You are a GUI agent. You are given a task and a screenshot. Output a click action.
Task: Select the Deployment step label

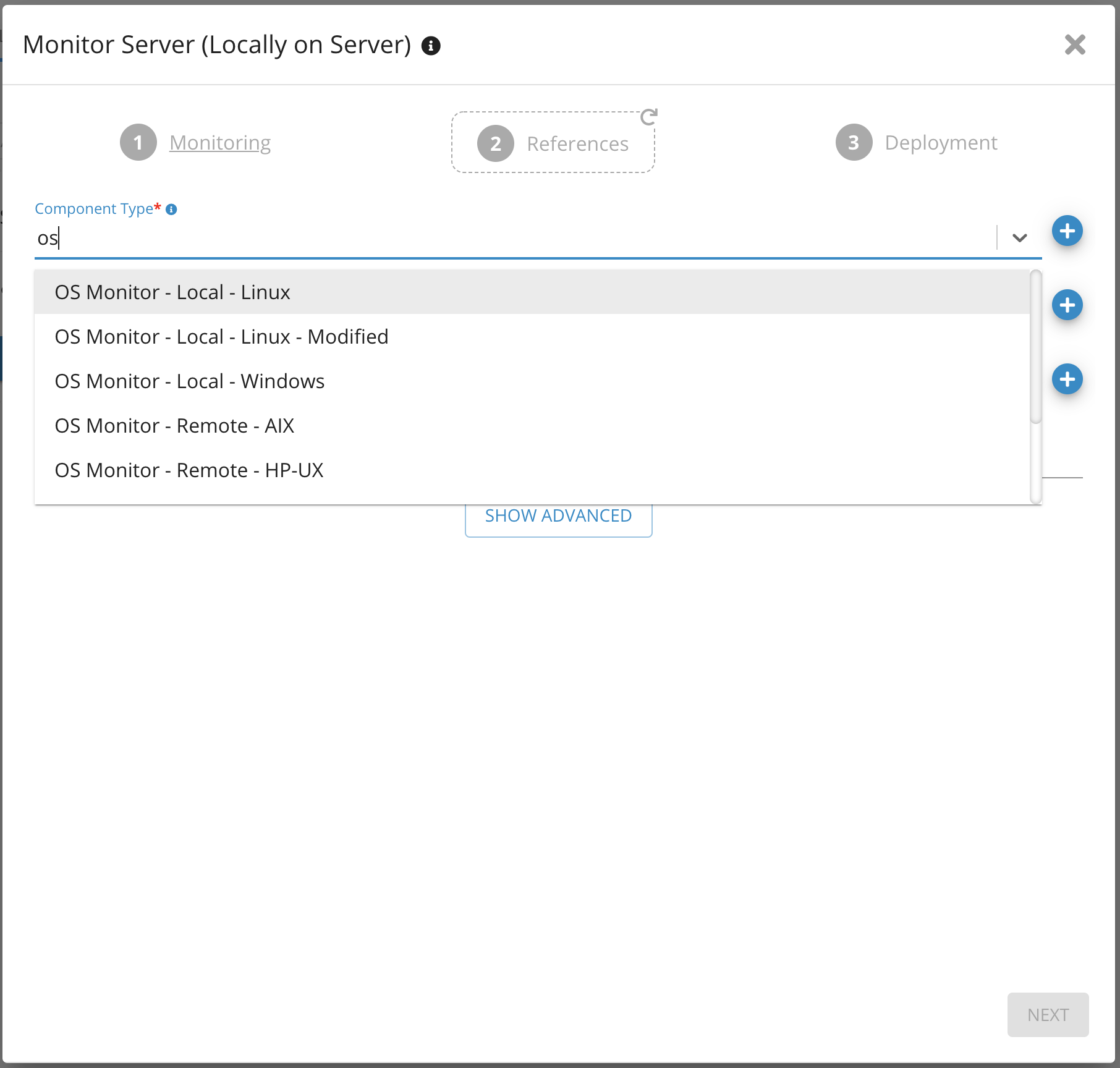tap(941, 143)
